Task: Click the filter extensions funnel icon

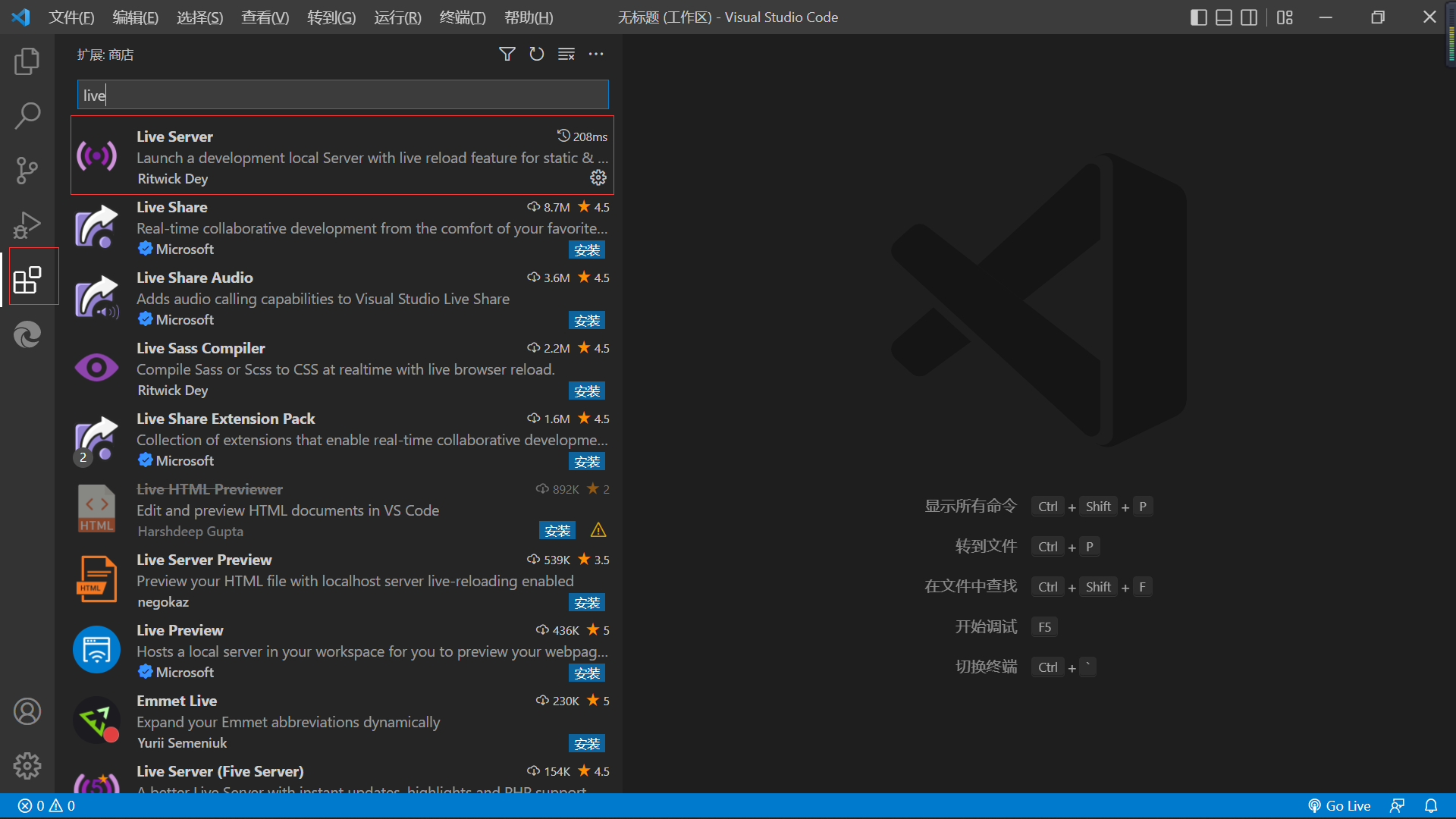Action: point(507,55)
